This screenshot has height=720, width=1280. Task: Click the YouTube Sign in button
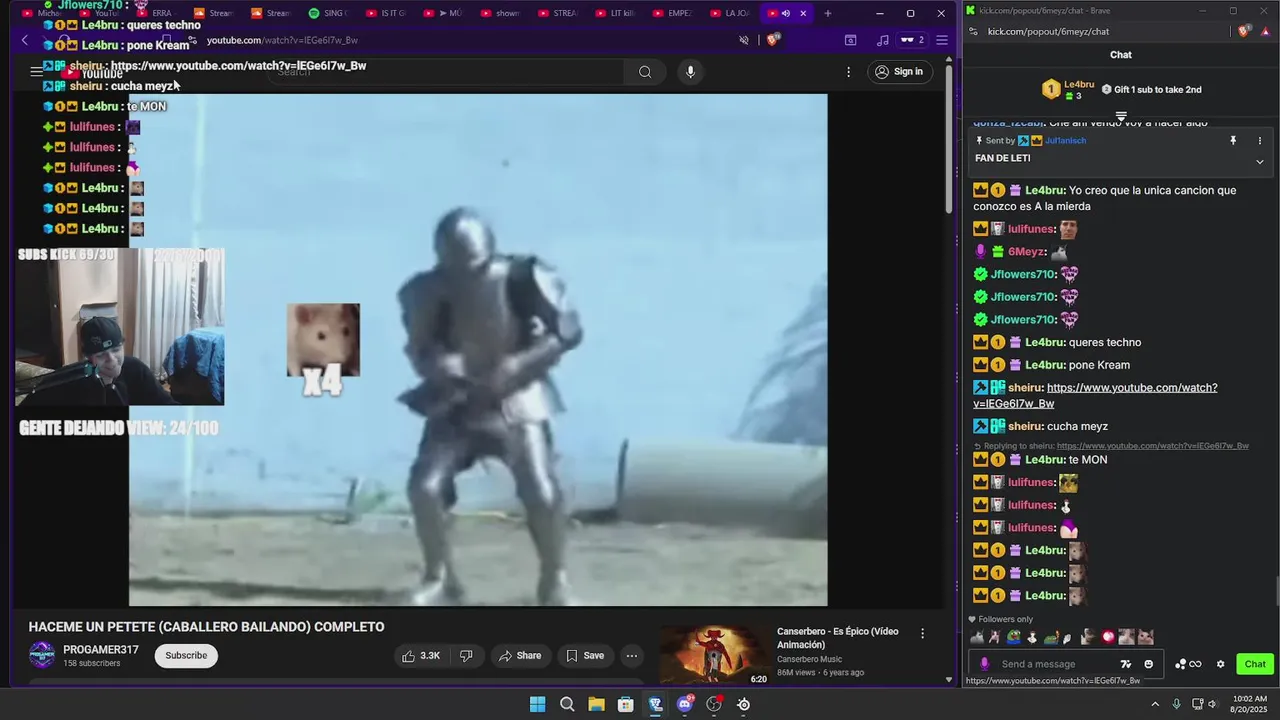pos(898,71)
